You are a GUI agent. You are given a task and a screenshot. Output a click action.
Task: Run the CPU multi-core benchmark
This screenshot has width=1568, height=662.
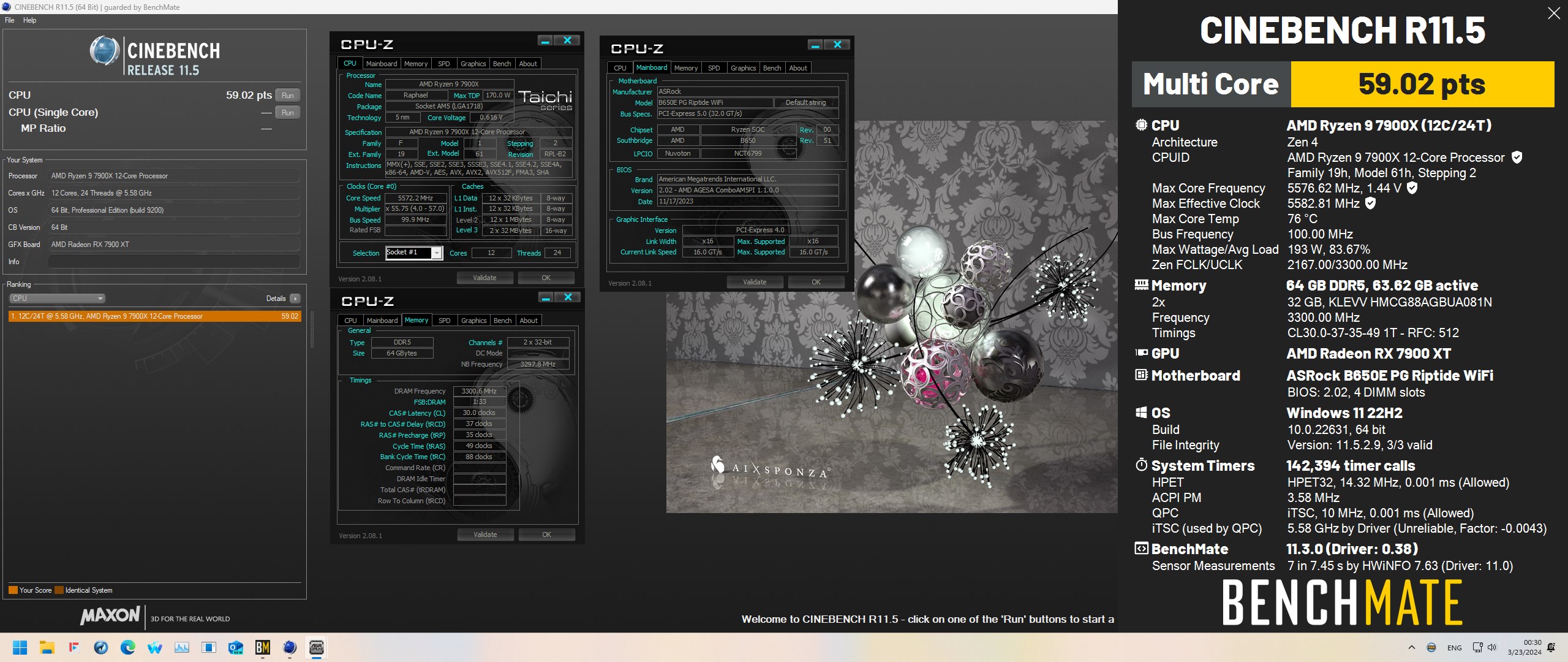pyautogui.click(x=288, y=96)
